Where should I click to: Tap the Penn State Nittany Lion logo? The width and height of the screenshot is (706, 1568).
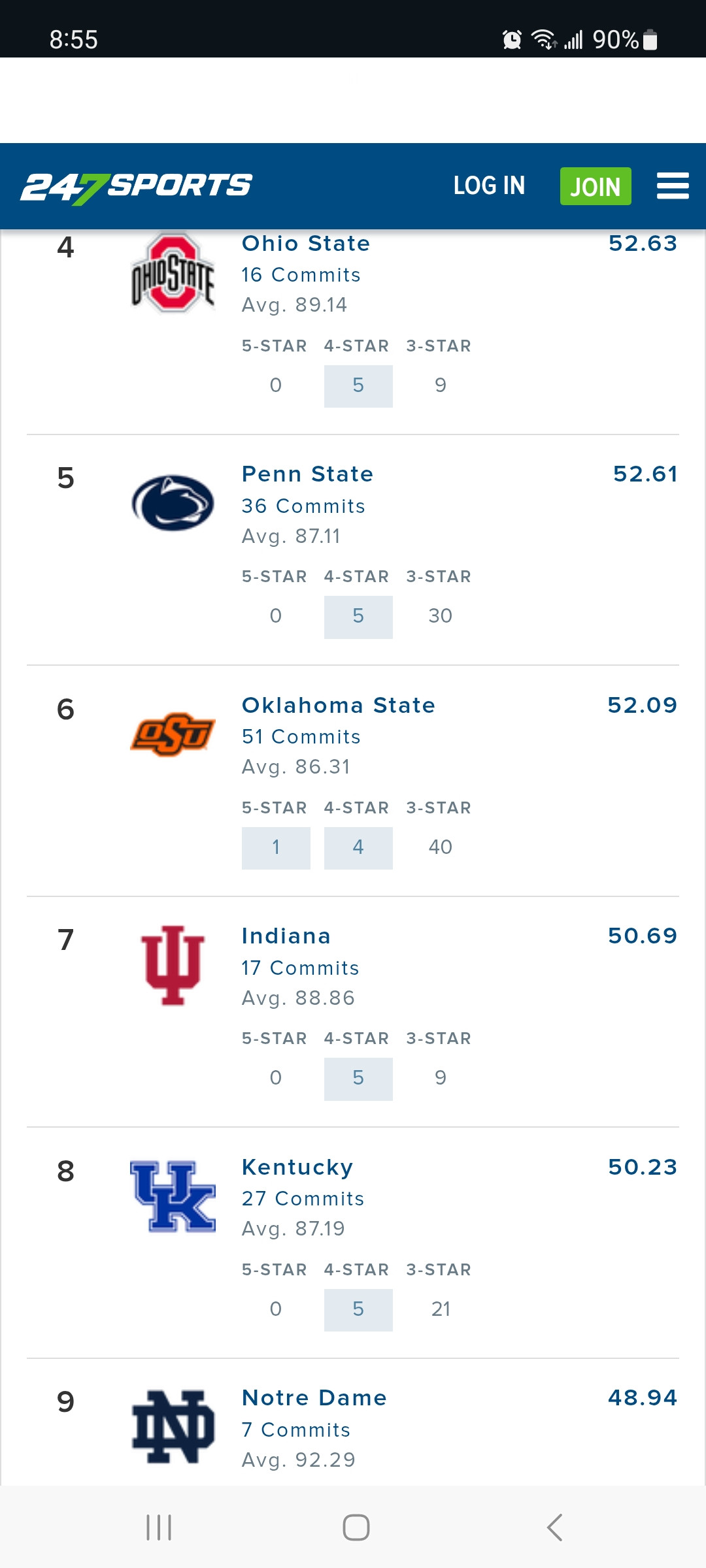click(x=173, y=503)
